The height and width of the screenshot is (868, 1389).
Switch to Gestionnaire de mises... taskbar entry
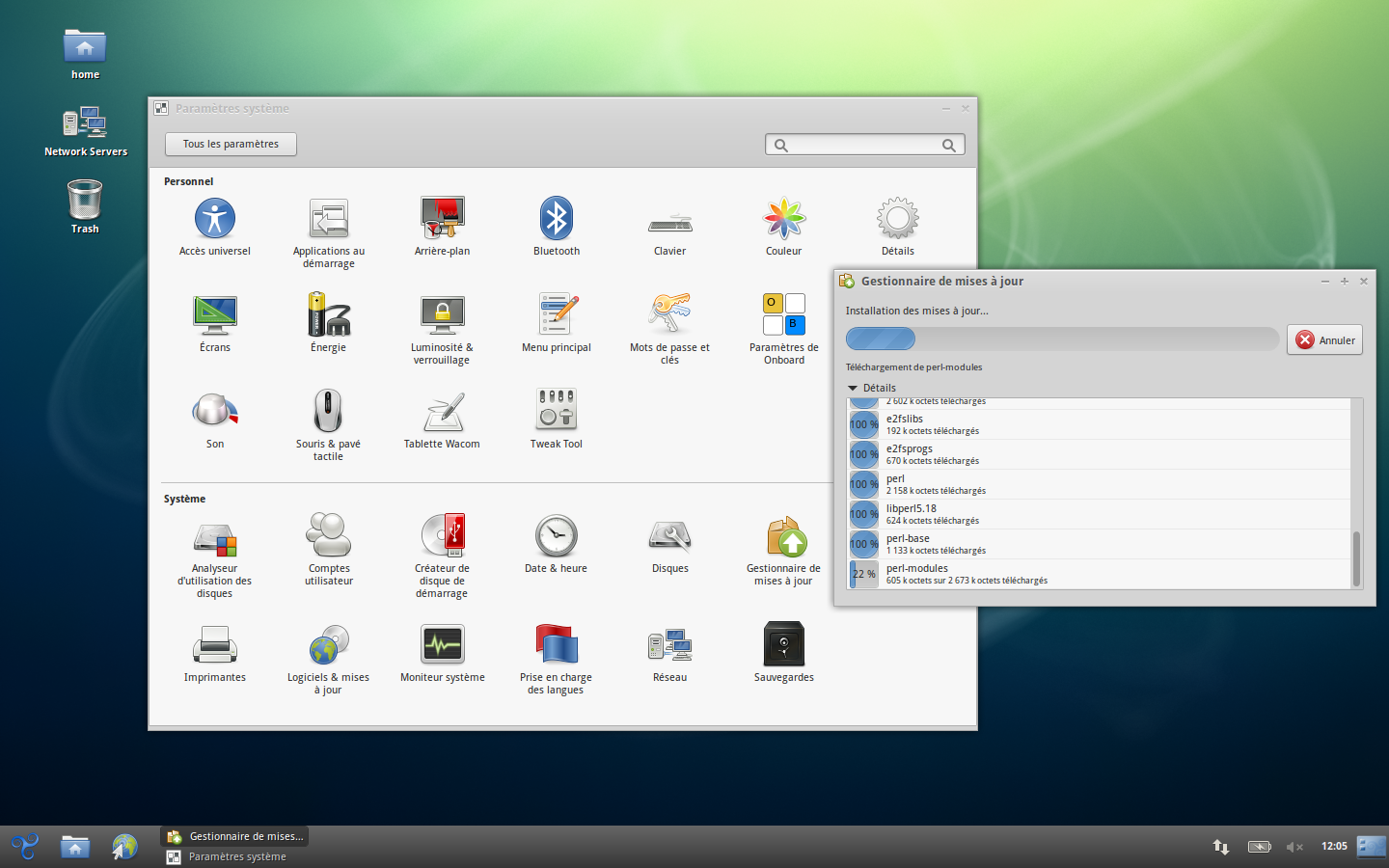point(235,836)
